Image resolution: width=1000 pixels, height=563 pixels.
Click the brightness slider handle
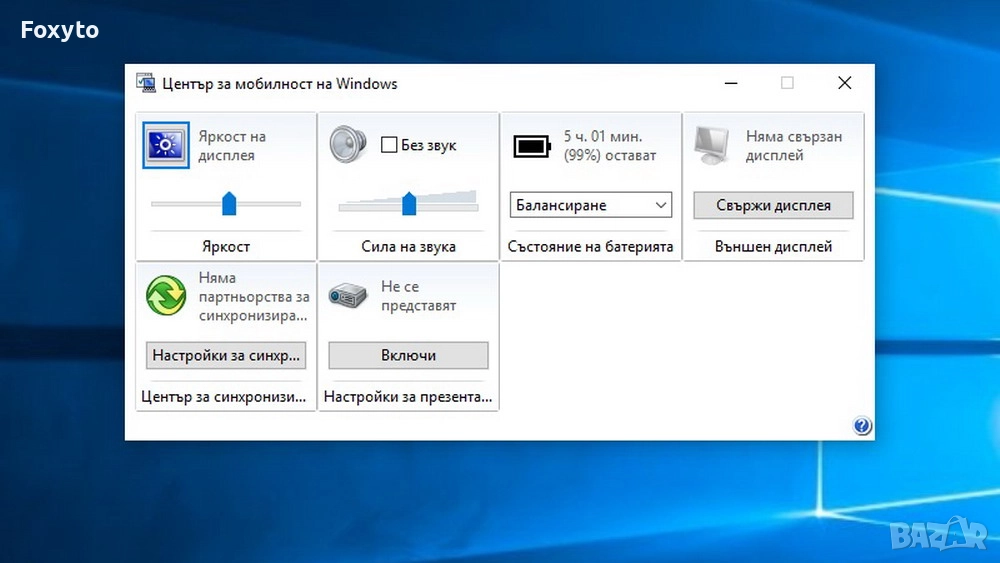pos(229,204)
